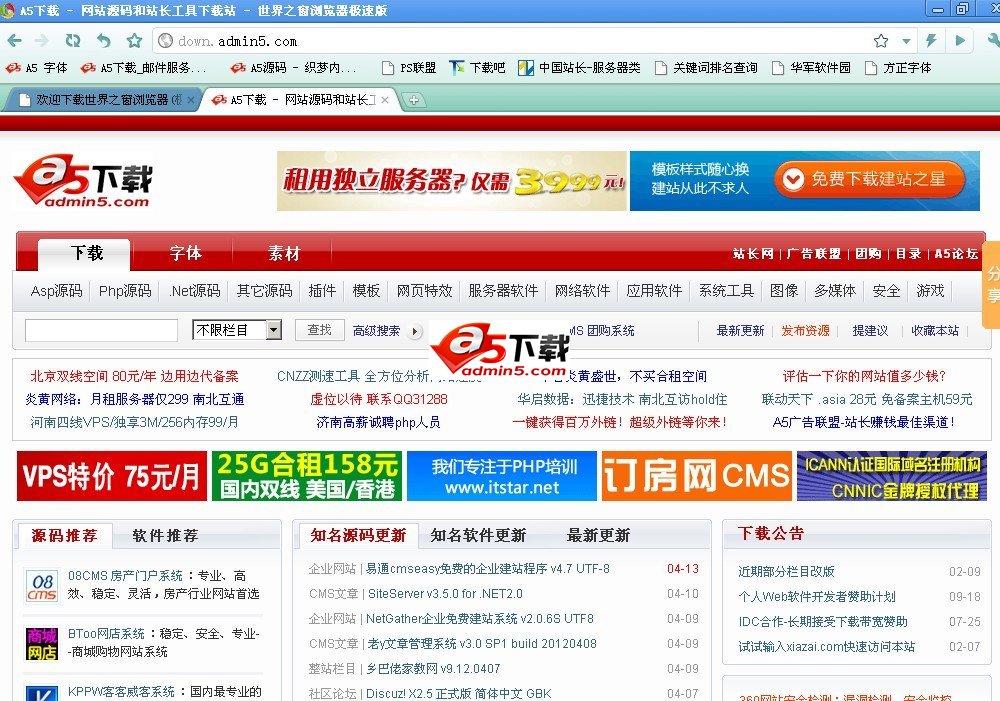Open the 高级搜索 link

(376, 331)
